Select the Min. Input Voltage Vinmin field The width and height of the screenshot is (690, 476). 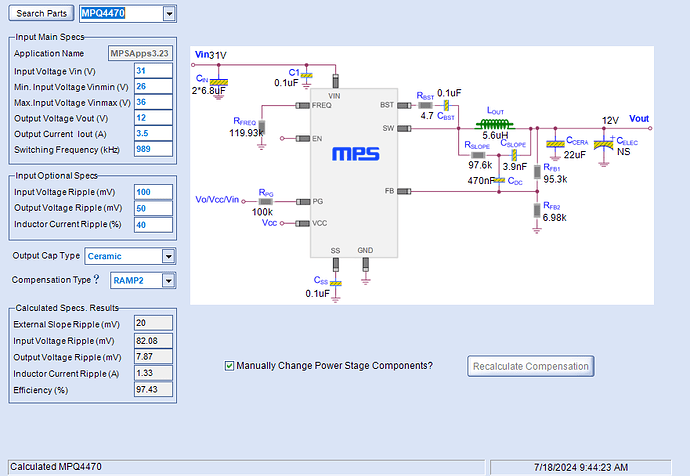[153, 86]
